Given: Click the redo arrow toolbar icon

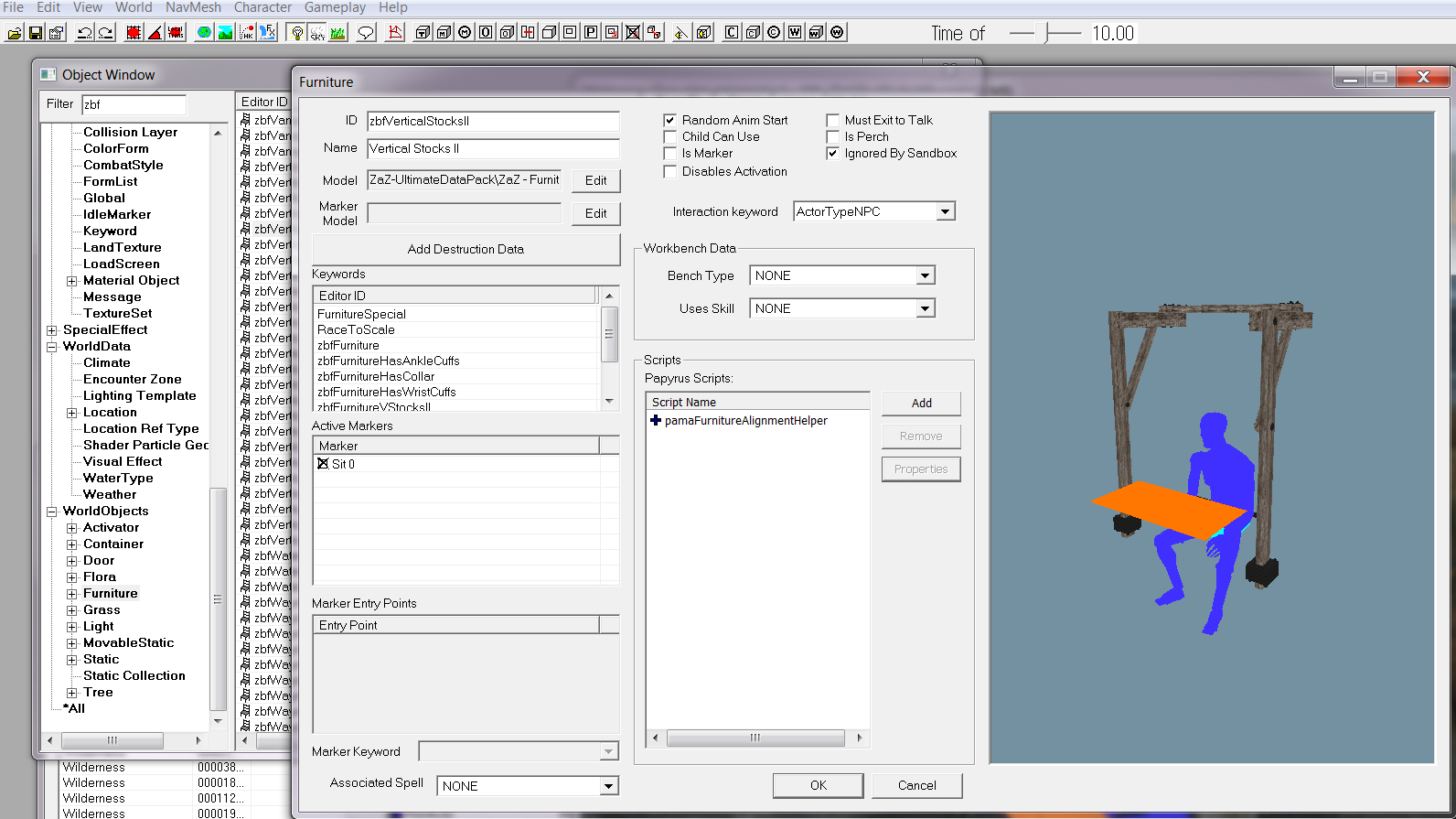Looking at the screenshot, I should point(106,33).
